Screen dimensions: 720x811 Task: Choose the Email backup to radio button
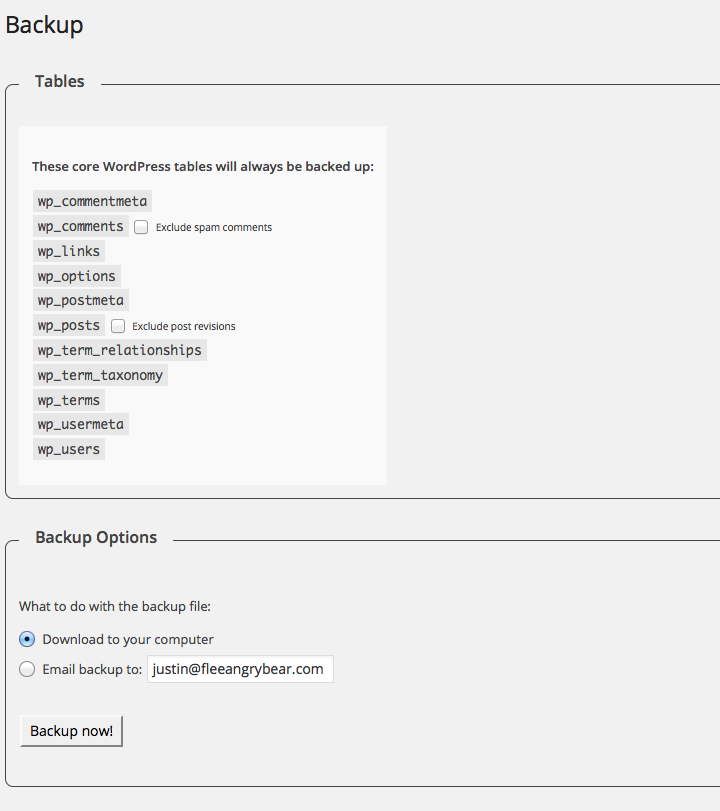tap(27, 669)
